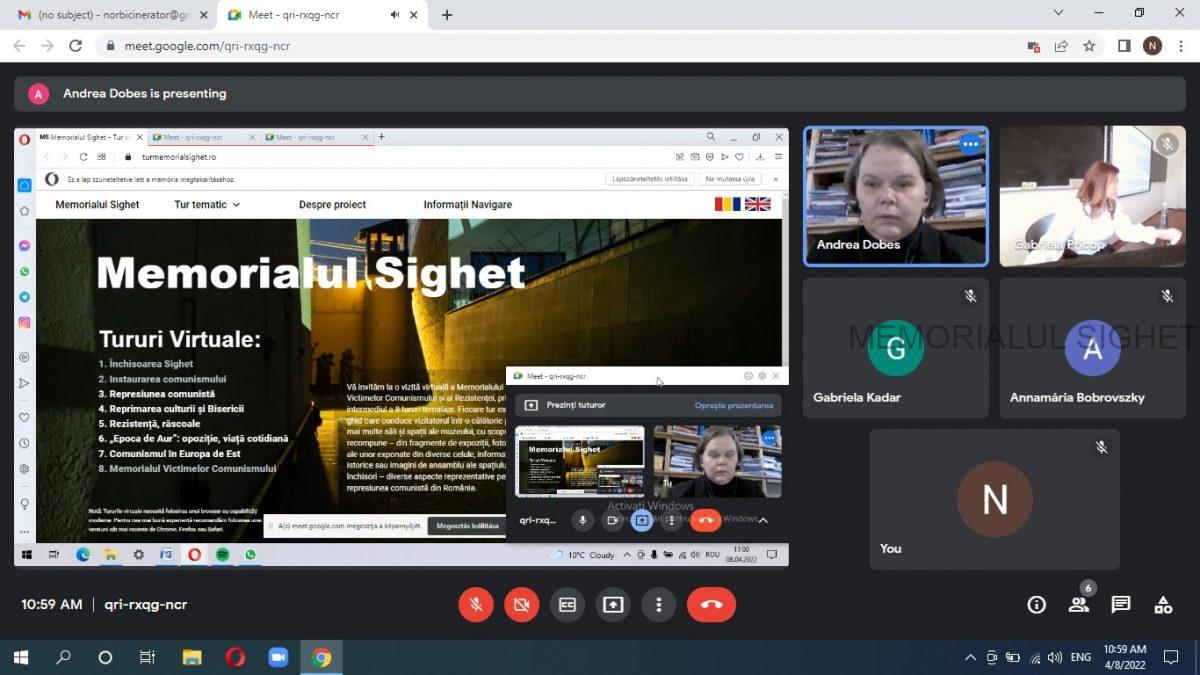Open Windows taskbar search
The width and height of the screenshot is (1200, 675).
(x=63, y=657)
